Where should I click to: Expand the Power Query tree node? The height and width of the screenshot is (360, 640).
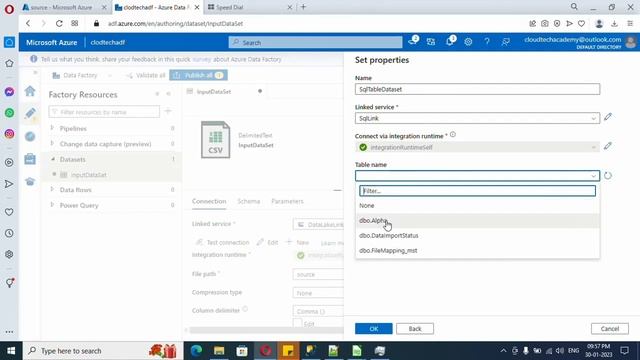pyautogui.click(x=52, y=205)
